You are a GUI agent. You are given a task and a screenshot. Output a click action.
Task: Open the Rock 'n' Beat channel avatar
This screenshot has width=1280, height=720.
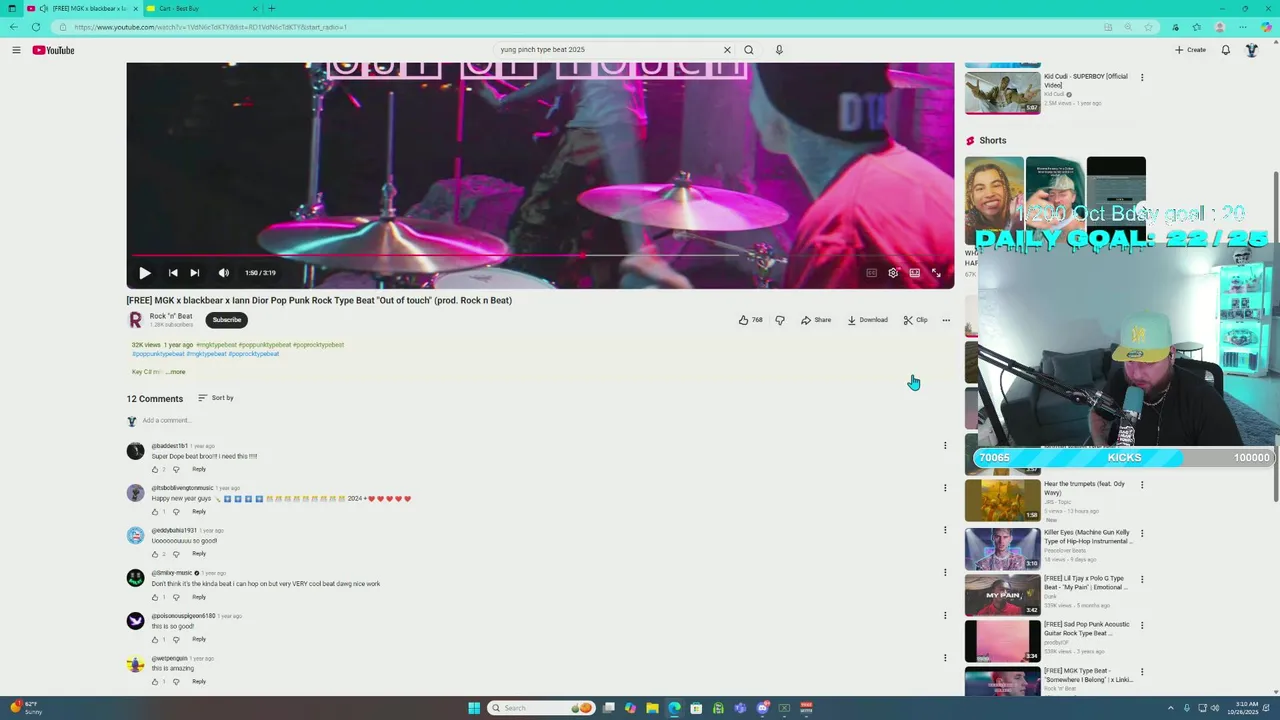pyautogui.click(x=136, y=320)
